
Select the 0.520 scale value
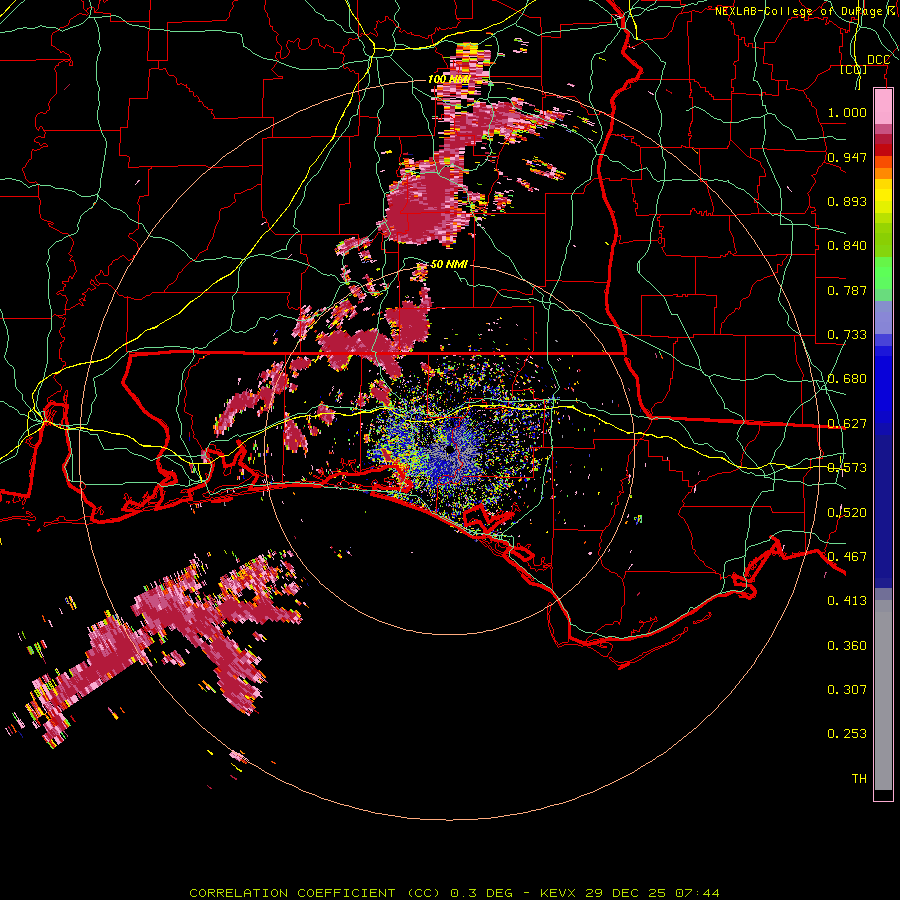(847, 513)
